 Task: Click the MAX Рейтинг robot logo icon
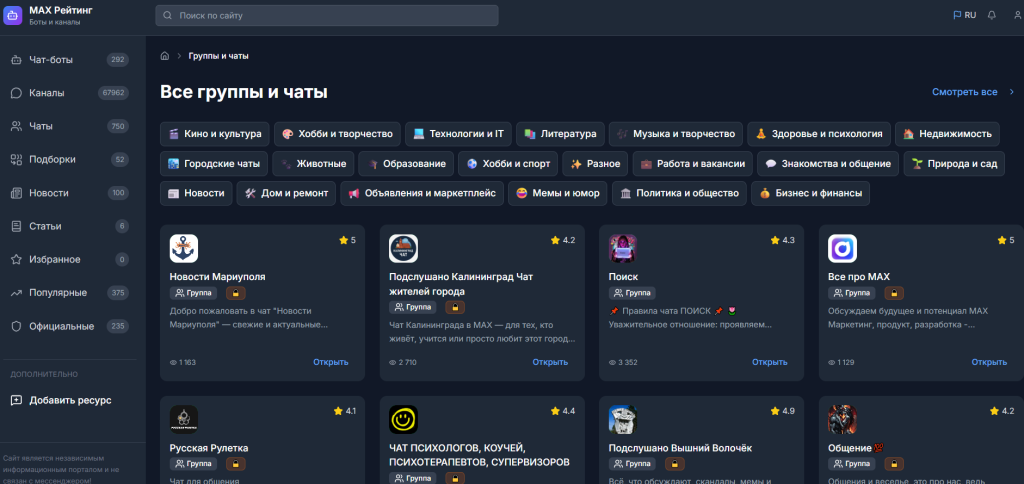coord(12,16)
